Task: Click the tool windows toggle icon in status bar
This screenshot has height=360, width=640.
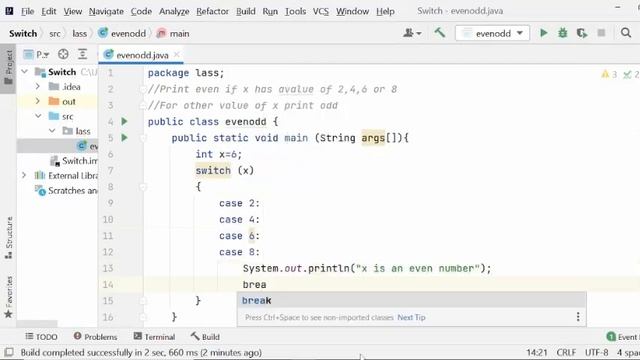Action: pos(9,352)
